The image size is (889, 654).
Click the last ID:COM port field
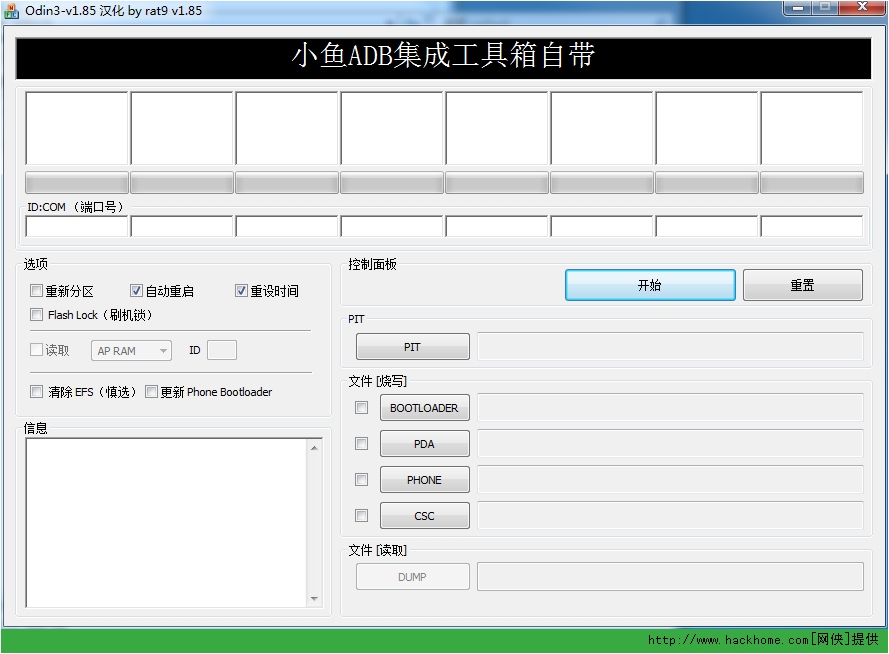point(812,226)
